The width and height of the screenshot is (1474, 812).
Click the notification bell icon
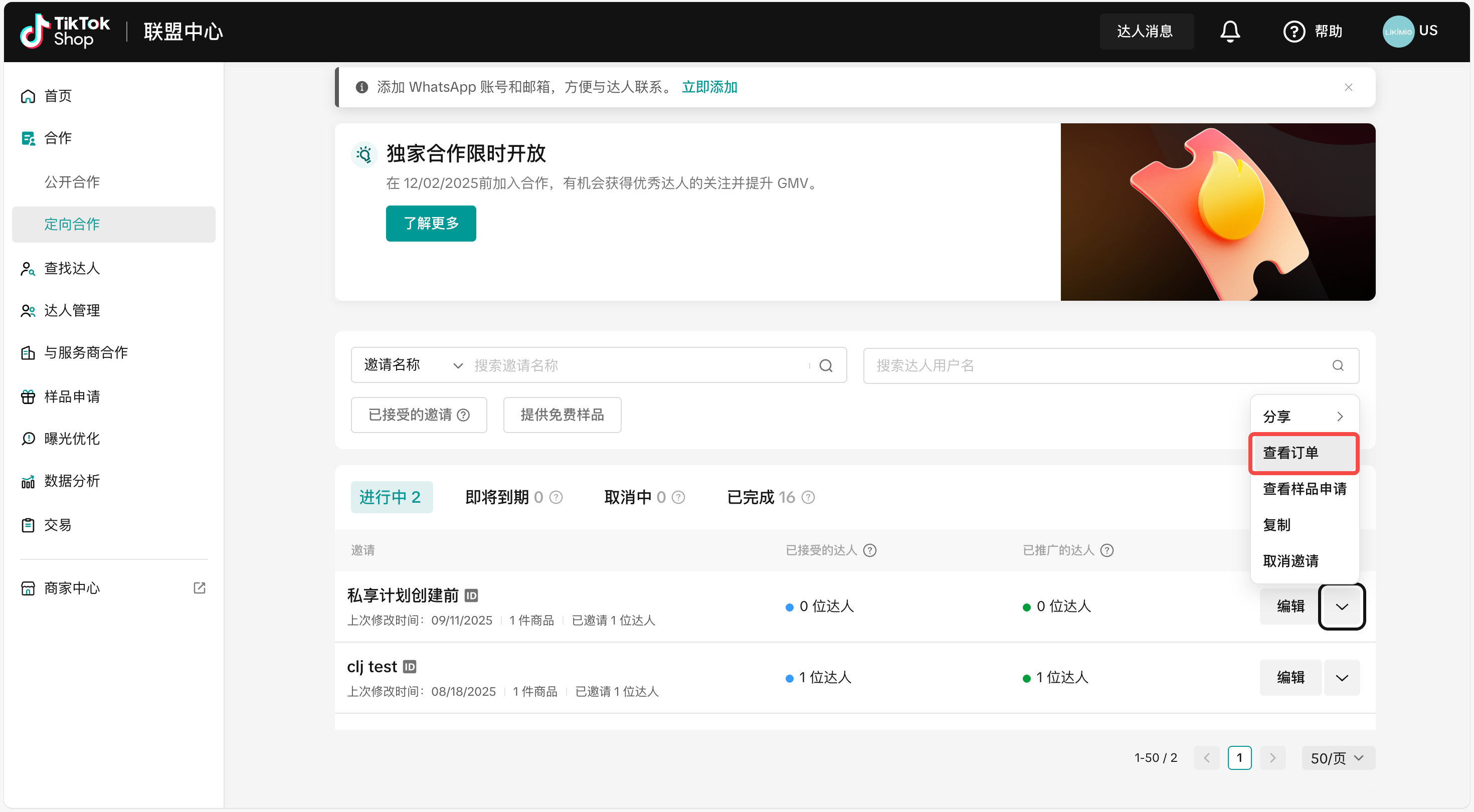[1230, 31]
